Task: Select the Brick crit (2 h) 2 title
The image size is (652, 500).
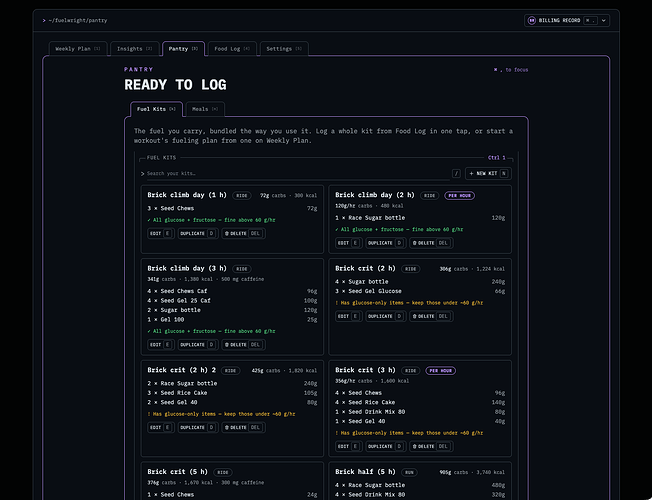Action: point(181,370)
